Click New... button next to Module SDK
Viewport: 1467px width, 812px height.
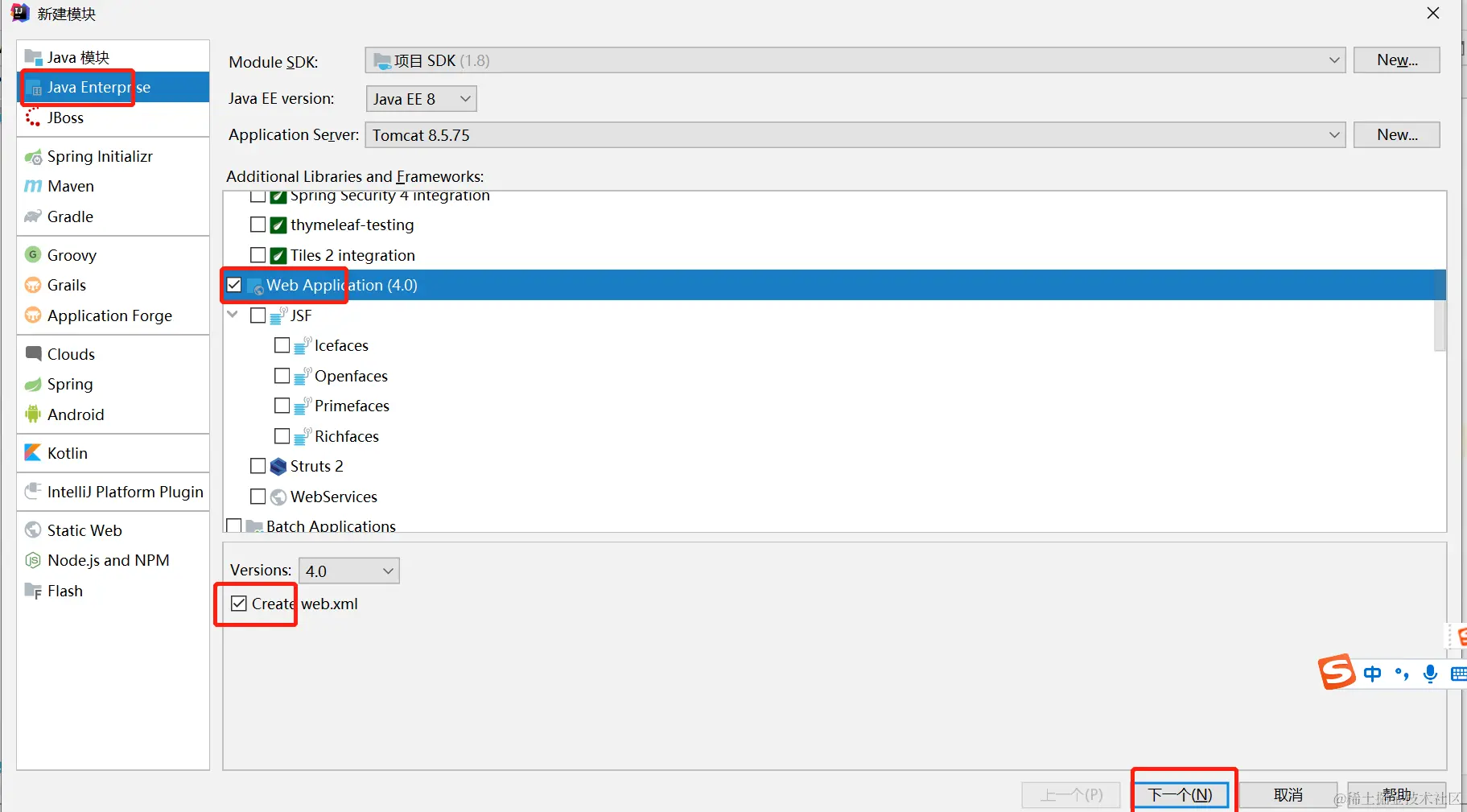point(1397,60)
